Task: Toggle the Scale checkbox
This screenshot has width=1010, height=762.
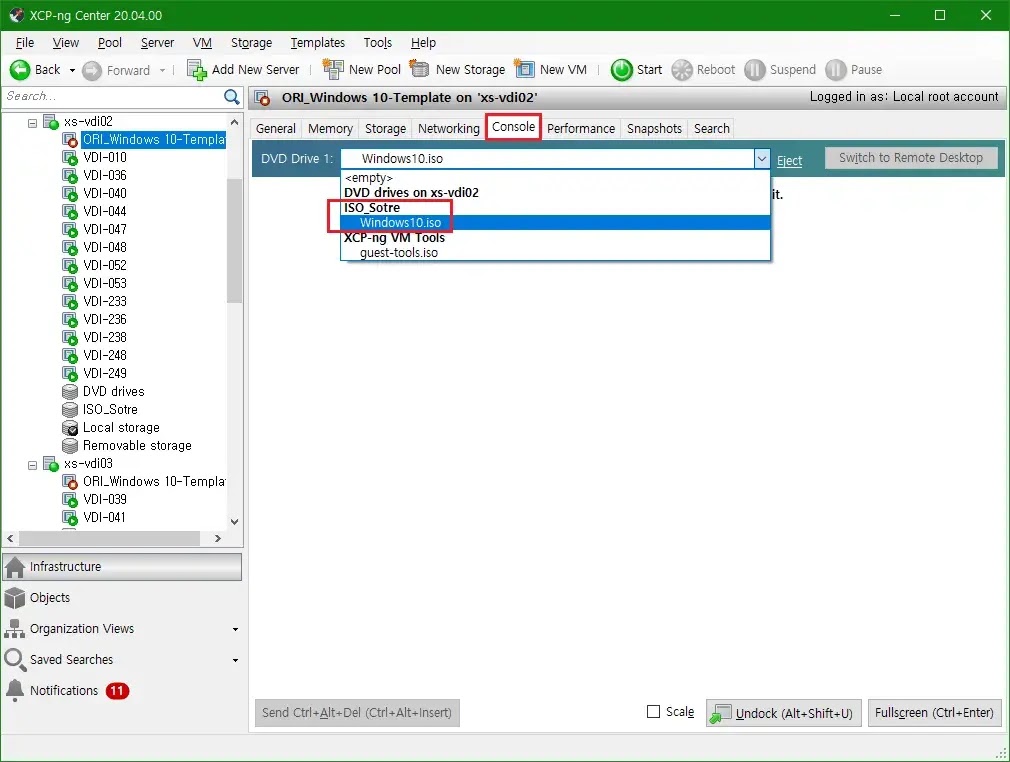Action: (653, 712)
